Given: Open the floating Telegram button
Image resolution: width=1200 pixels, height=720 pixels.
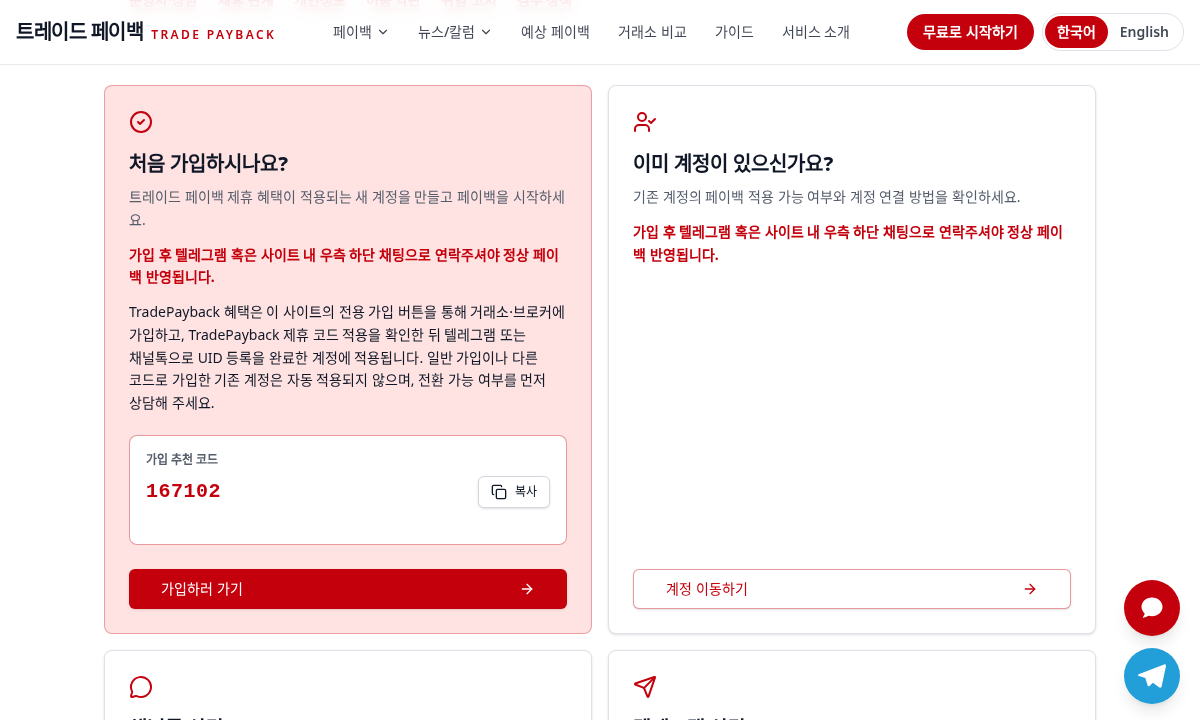Looking at the screenshot, I should pyautogui.click(x=1152, y=676).
